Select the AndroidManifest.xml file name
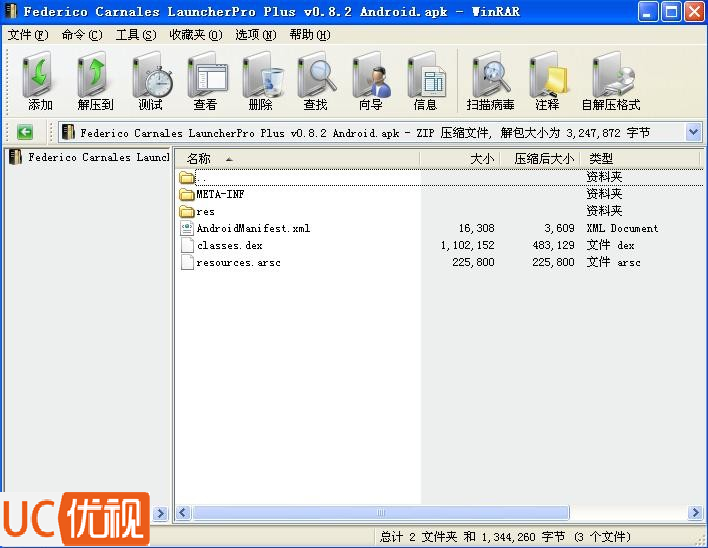This screenshot has width=708, height=548. pos(253,228)
